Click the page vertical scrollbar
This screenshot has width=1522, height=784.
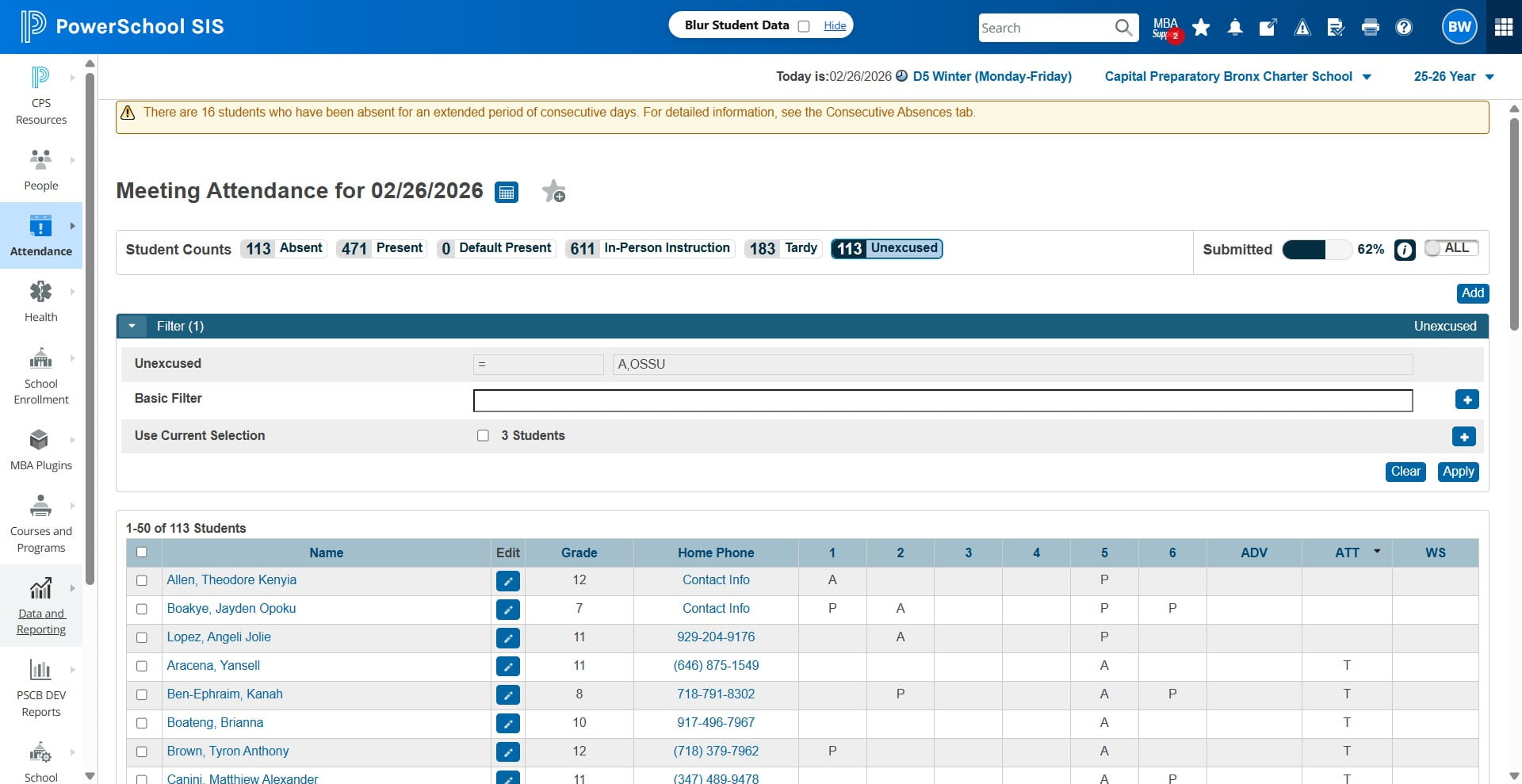click(1514, 224)
